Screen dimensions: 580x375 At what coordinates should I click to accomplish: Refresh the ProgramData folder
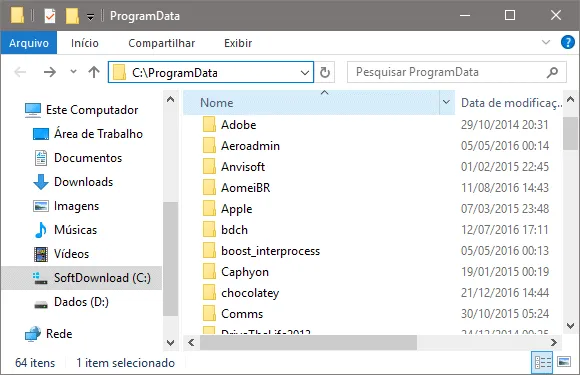point(325,72)
